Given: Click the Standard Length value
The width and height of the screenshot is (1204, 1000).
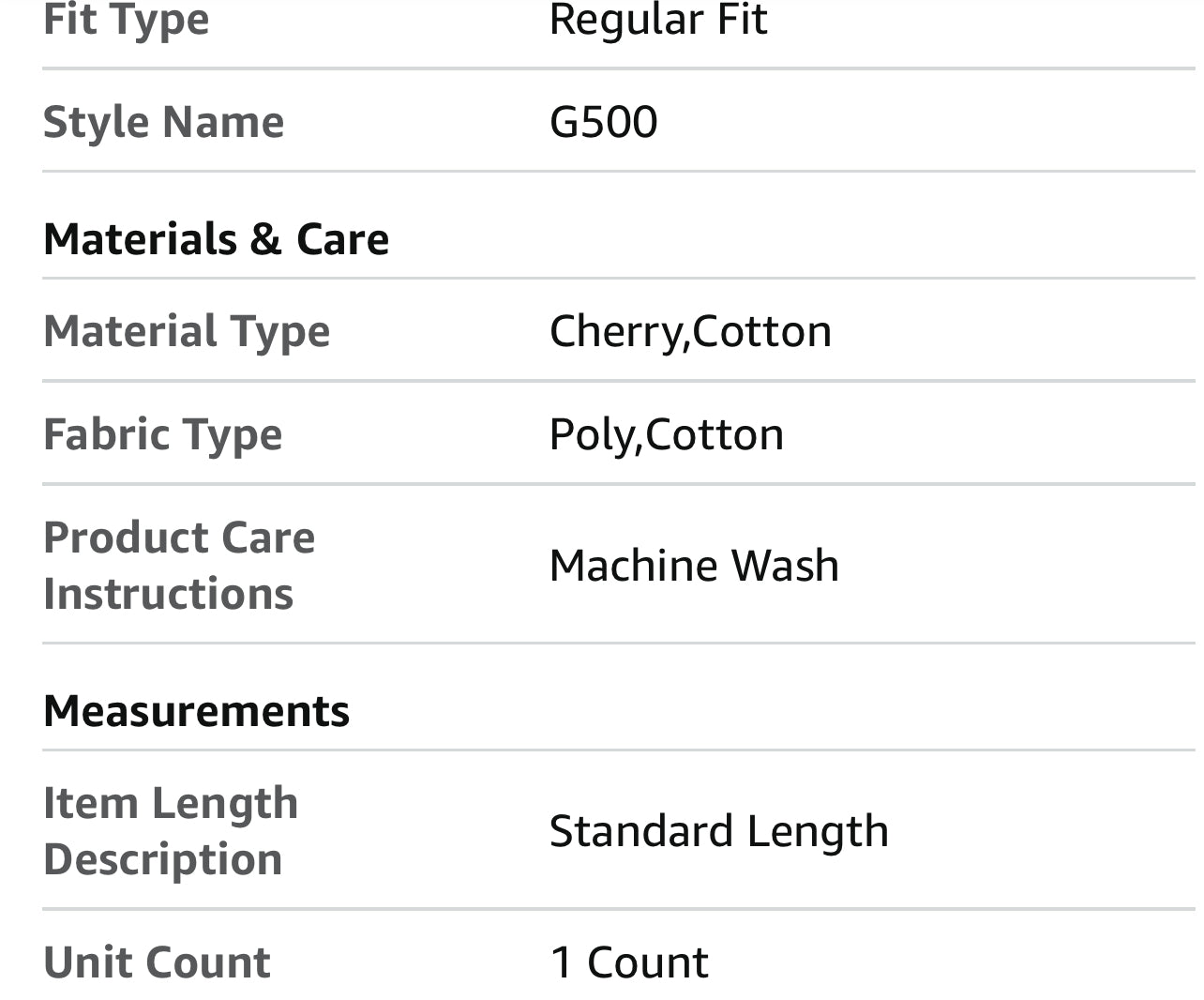Looking at the screenshot, I should tap(718, 831).
